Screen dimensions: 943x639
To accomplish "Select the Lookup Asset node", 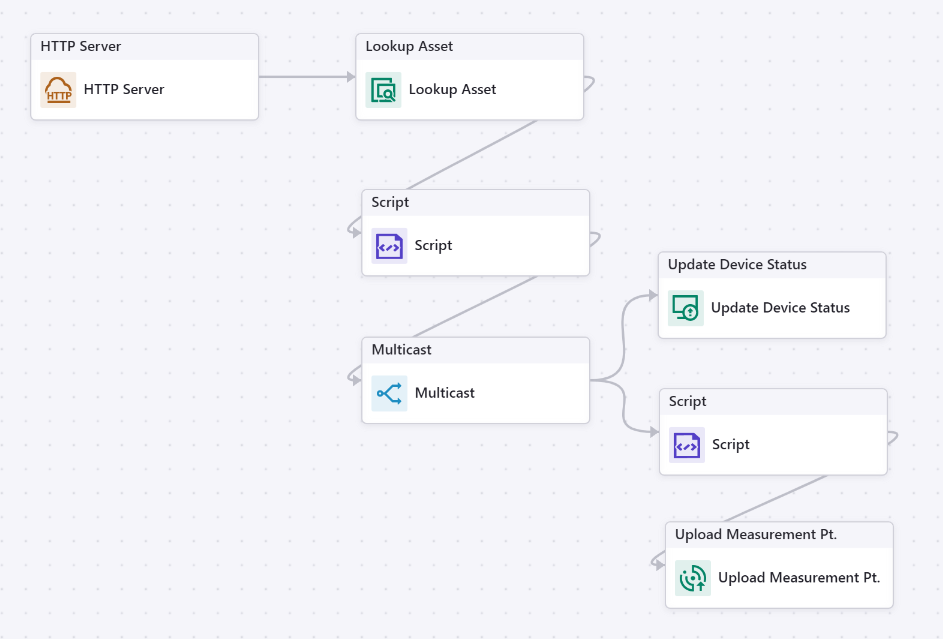I will point(469,76).
